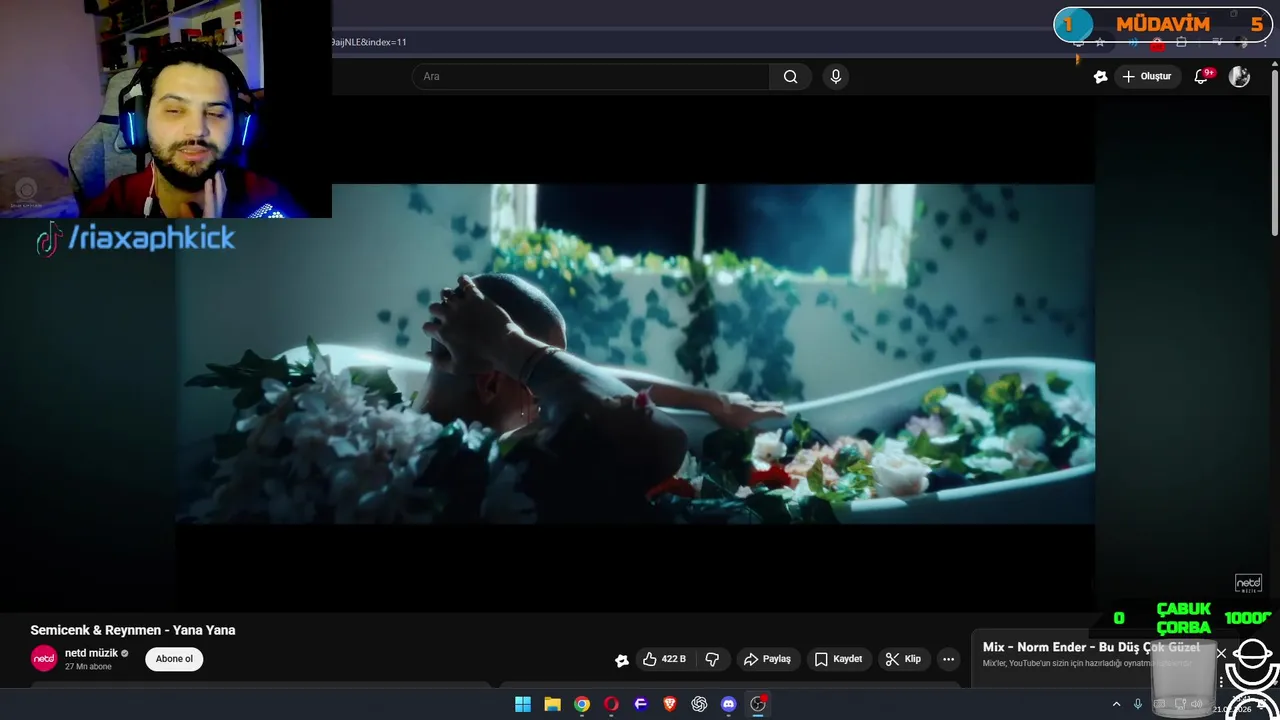Viewport: 1280px width, 720px height.
Task: Click the sparkle ask icon left of likes
Action: click(x=622, y=659)
